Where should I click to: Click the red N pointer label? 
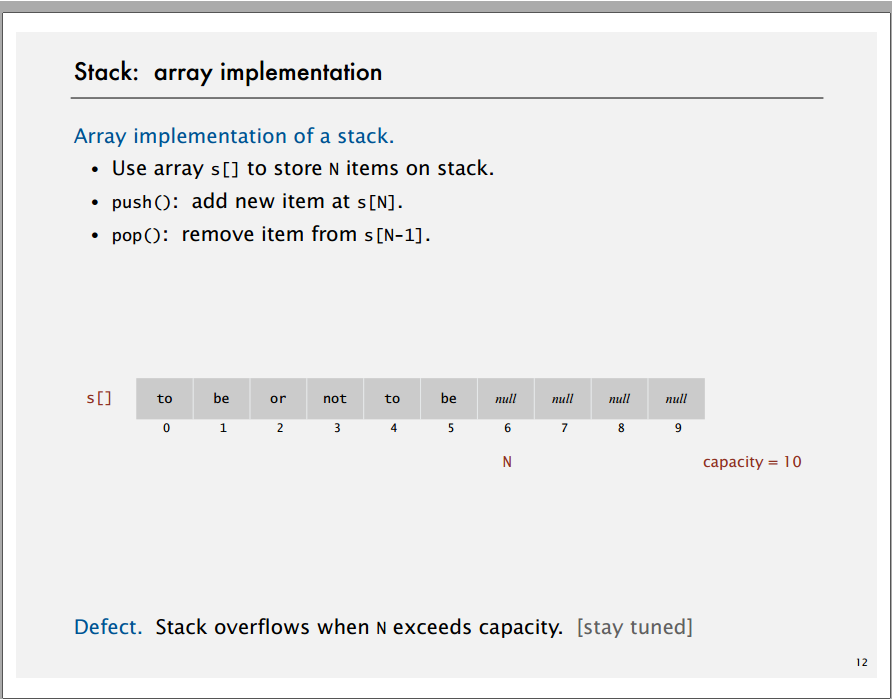pyautogui.click(x=507, y=462)
